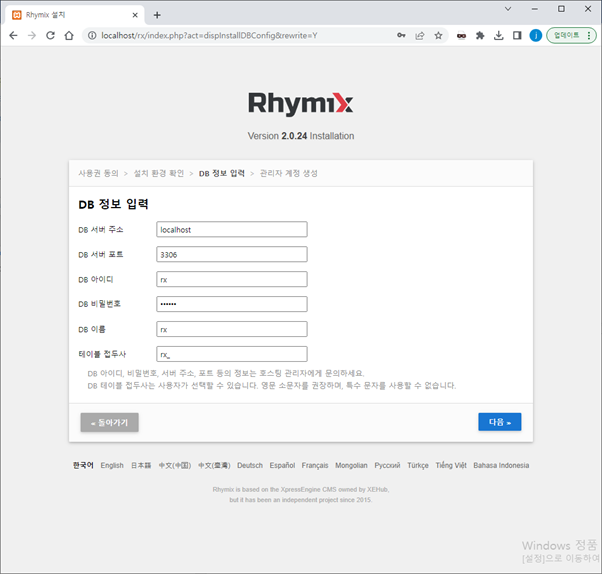Switch language to Mongolian
Image resolution: width=602 pixels, height=574 pixels.
(351, 465)
